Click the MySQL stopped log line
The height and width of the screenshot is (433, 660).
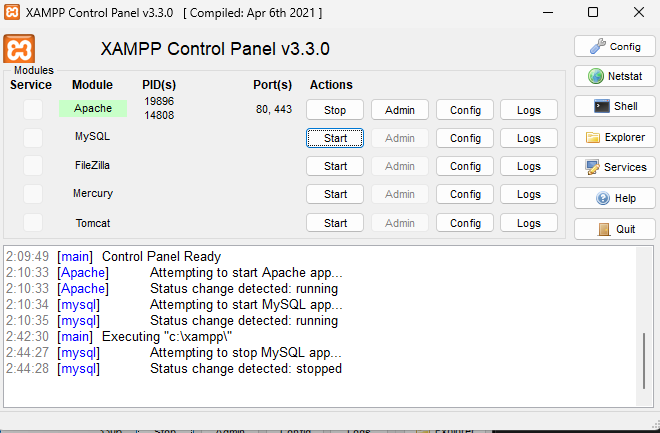pyautogui.click(x=245, y=369)
